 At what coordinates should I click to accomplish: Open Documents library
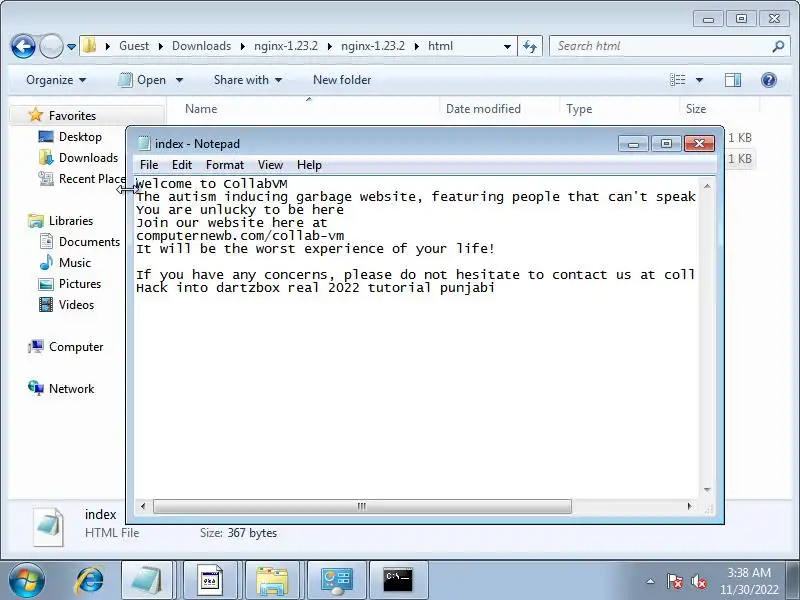89,242
